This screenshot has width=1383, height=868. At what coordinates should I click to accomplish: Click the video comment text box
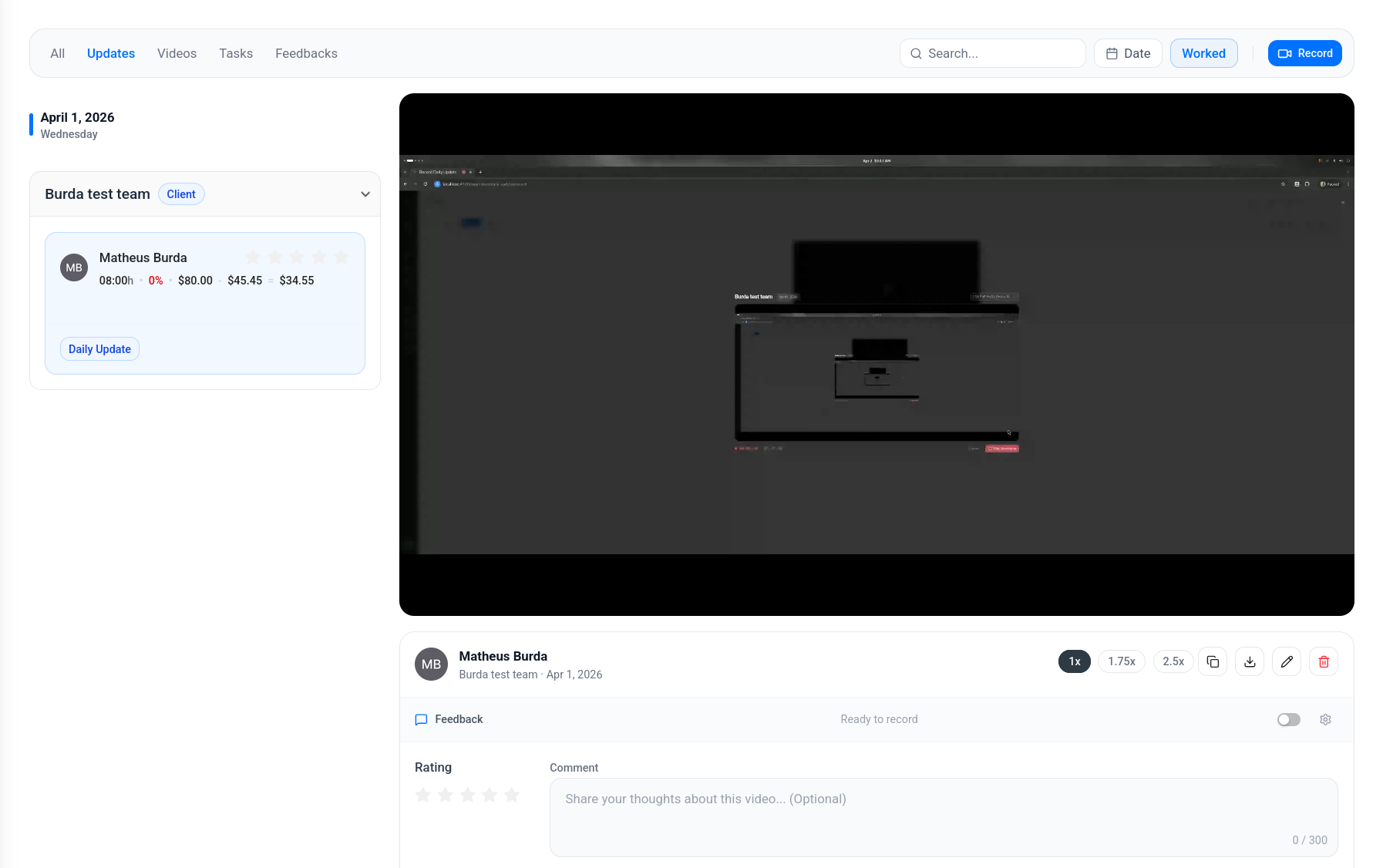[x=943, y=816]
